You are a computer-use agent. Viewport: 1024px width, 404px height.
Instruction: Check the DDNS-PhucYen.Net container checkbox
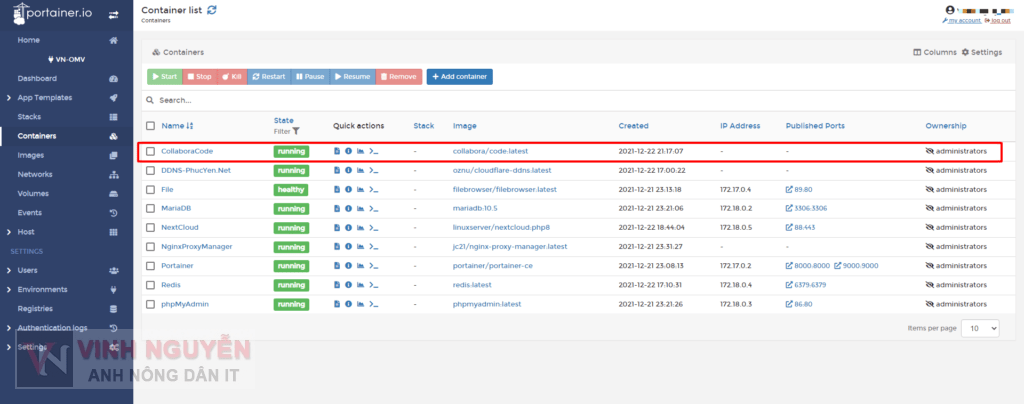tap(151, 170)
